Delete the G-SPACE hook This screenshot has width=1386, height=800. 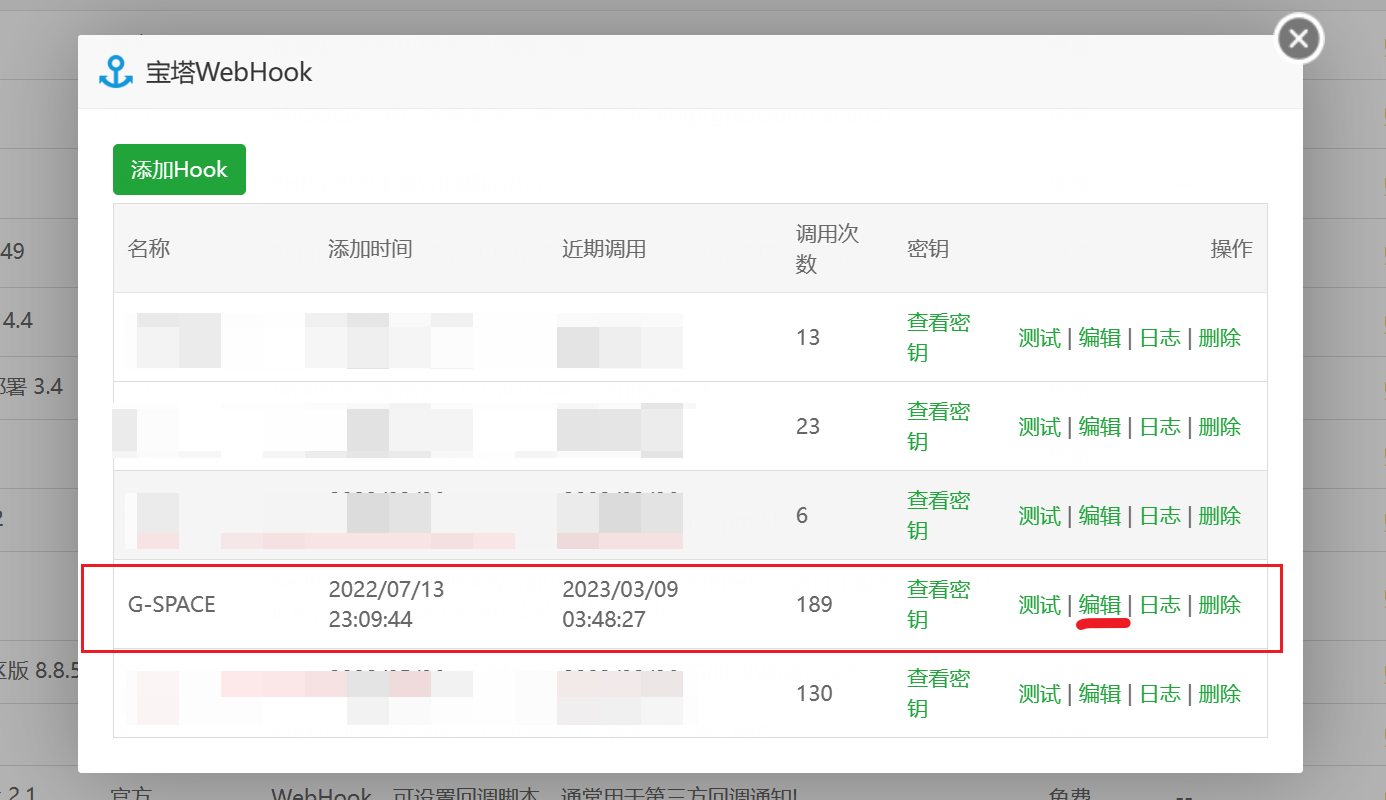point(1220,605)
